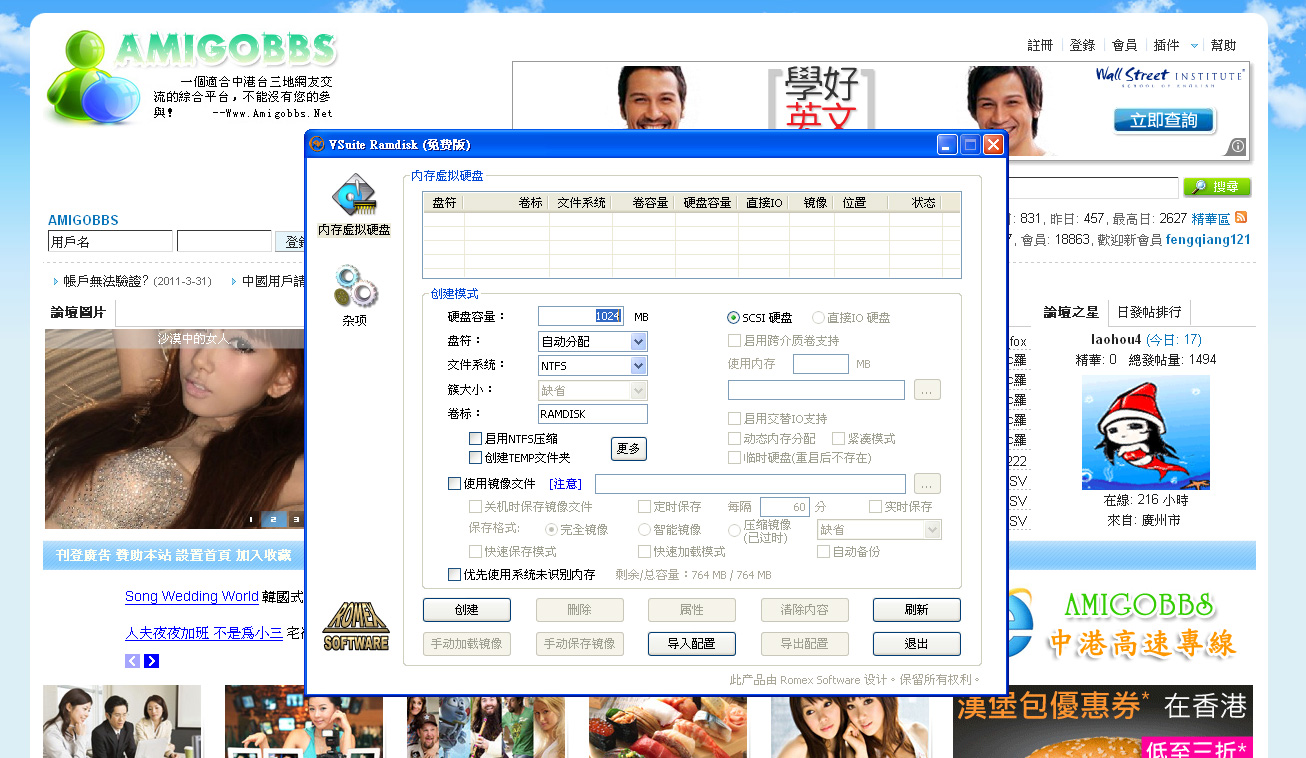Image resolution: width=1306 pixels, height=758 pixels.
Task: Expand the 盘符 自动分配 dropdown
Action: [x=639, y=342]
